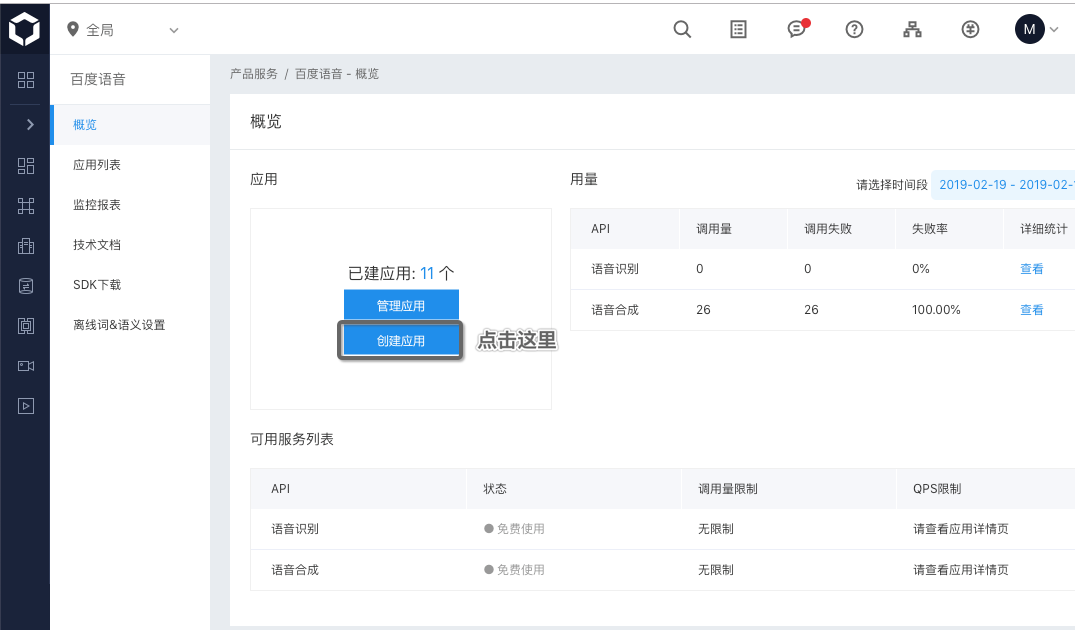1075x630 pixels.
Task: Click 请查看应用详情页 in 语音合成 row
Action: [961, 570]
